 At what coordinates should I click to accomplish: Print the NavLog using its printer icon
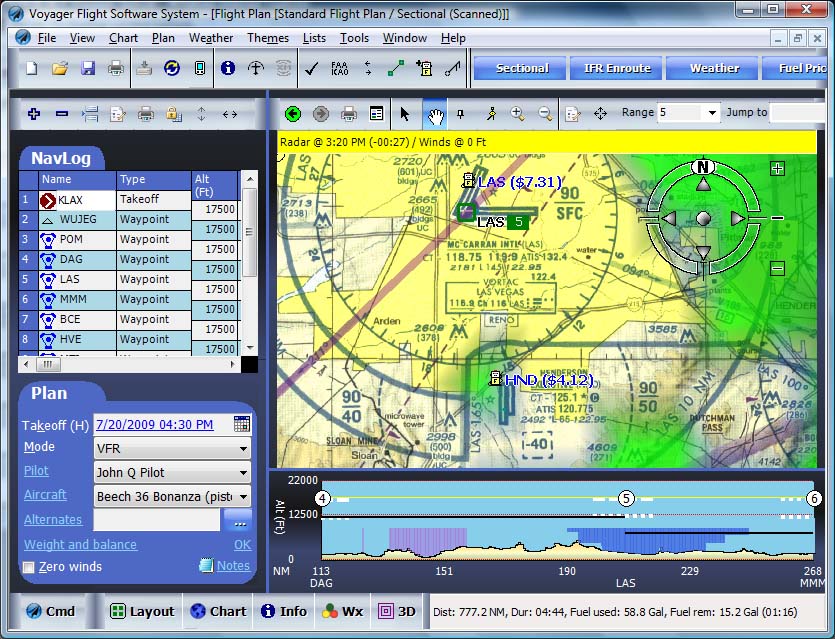point(145,113)
